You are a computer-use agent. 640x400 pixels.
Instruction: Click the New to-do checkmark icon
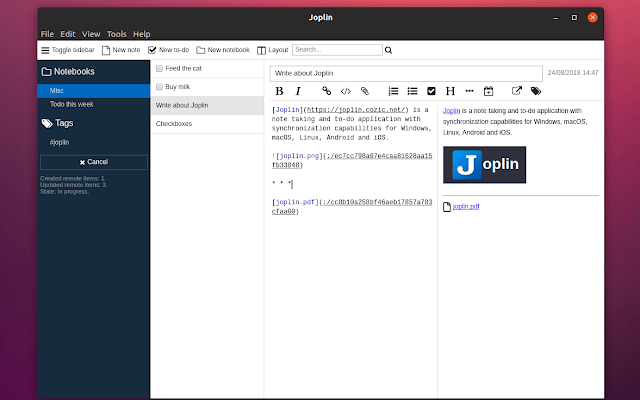pyautogui.click(x=152, y=50)
